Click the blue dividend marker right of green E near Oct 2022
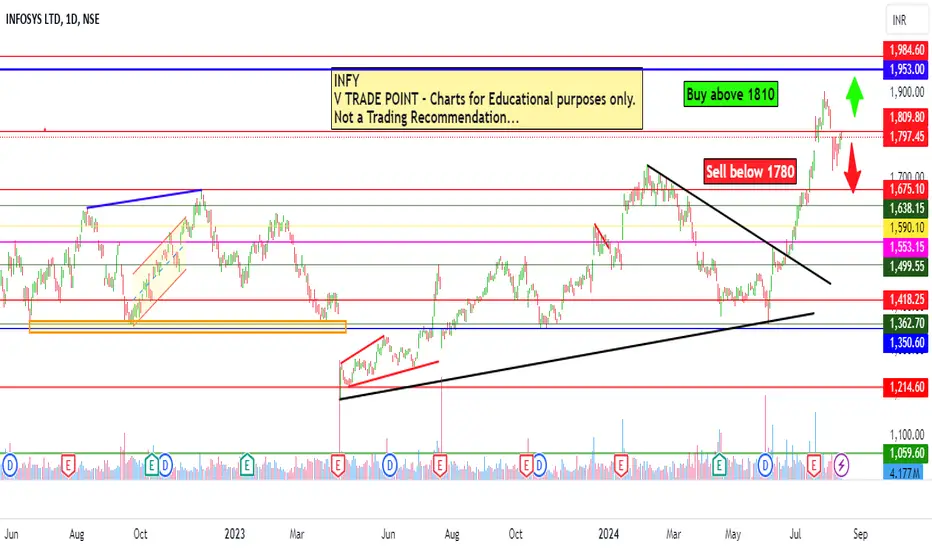 tap(165, 465)
